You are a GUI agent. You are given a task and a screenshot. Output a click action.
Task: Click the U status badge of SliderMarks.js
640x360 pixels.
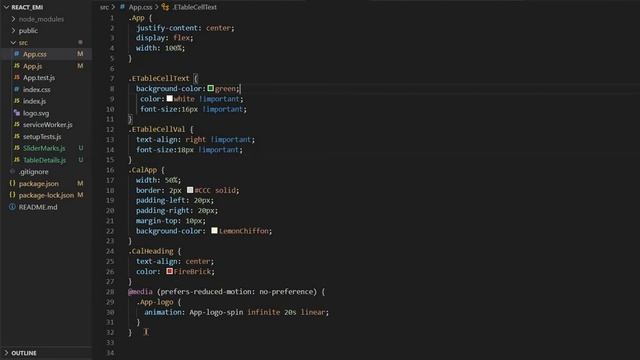click(x=81, y=148)
